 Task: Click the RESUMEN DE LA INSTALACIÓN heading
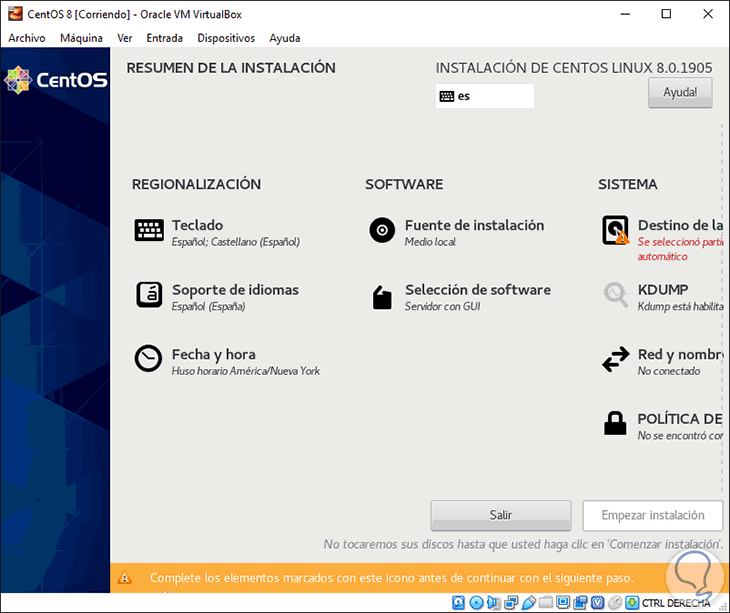(231, 68)
